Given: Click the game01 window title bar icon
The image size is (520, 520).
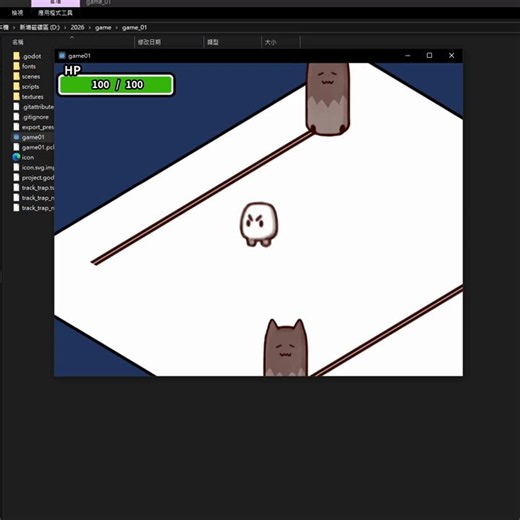Looking at the screenshot, I should coord(62,56).
